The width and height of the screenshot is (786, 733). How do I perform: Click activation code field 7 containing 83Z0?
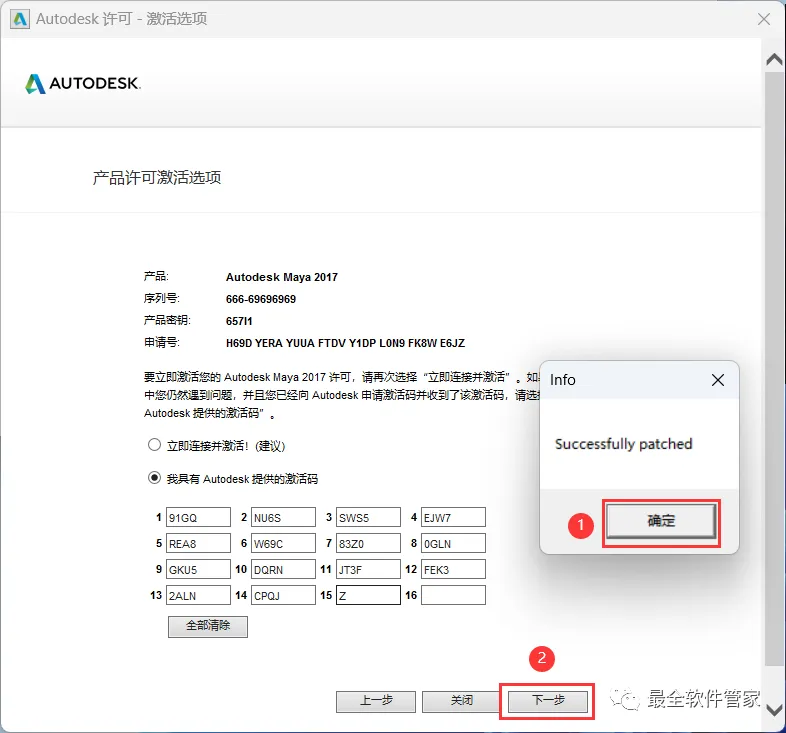click(368, 543)
